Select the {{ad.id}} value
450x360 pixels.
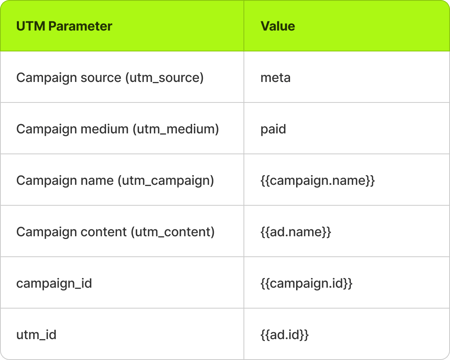[284, 335]
